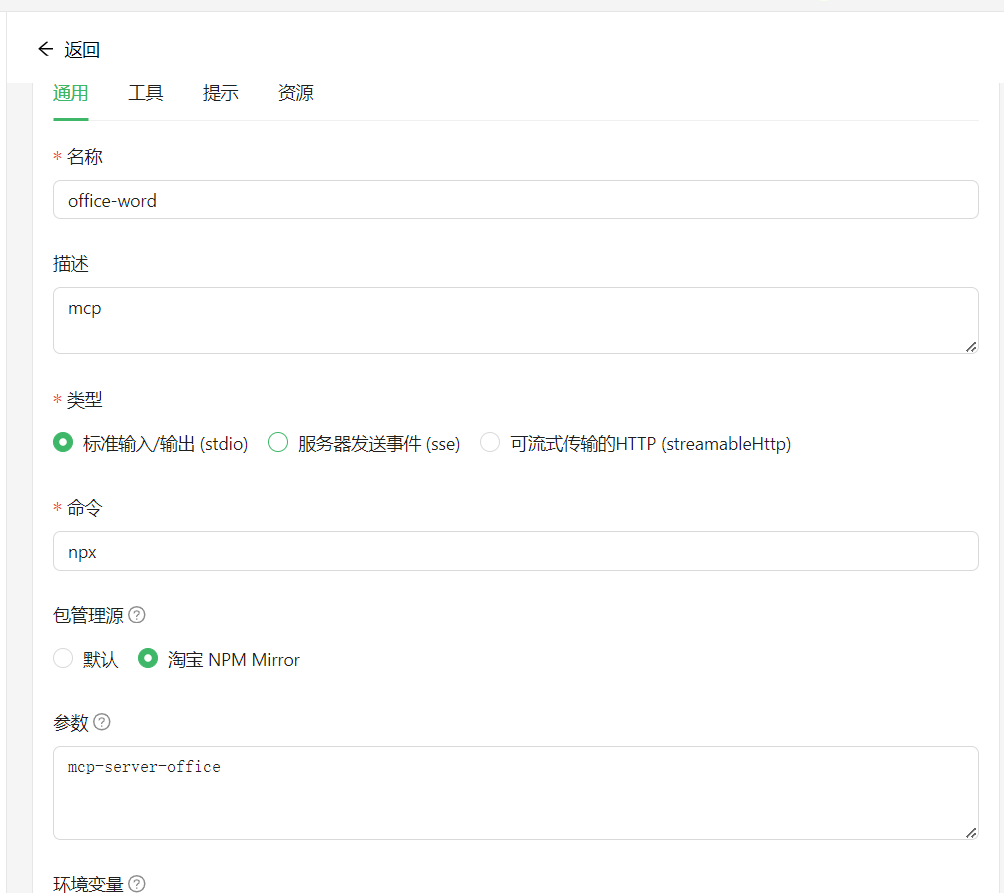Screen dimensions: 1004x893
Task: Switch to the 工具 tab
Action: tap(146, 93)
